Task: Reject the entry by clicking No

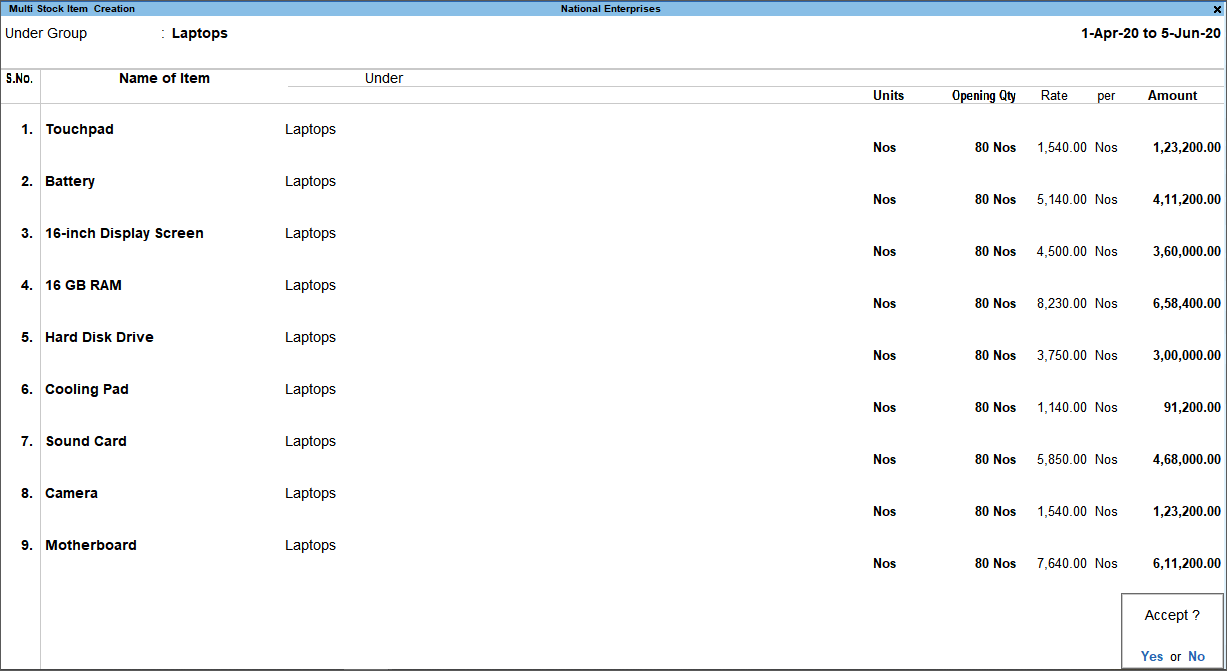Action: coord(1196,656)
